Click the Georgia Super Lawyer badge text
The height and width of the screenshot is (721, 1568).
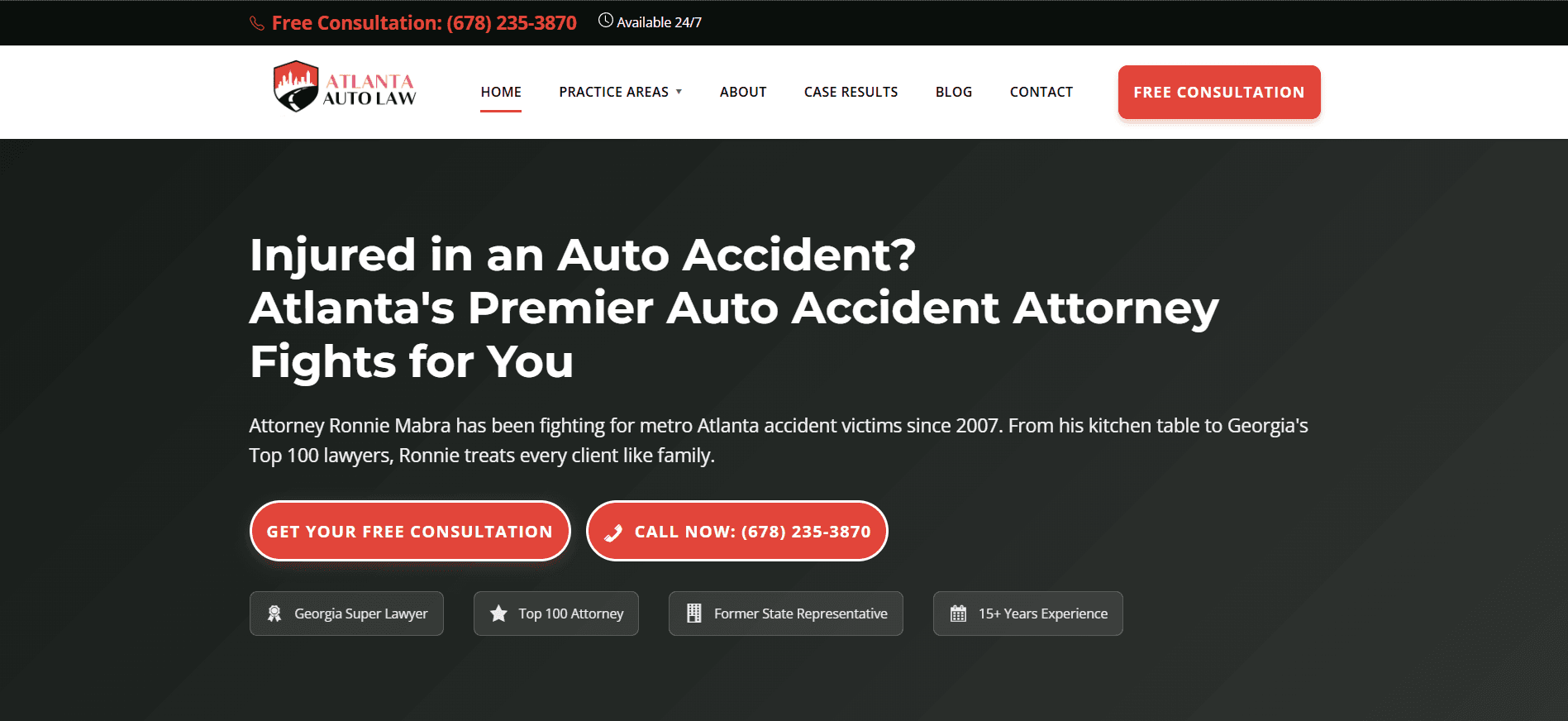[x=361, y=614]
